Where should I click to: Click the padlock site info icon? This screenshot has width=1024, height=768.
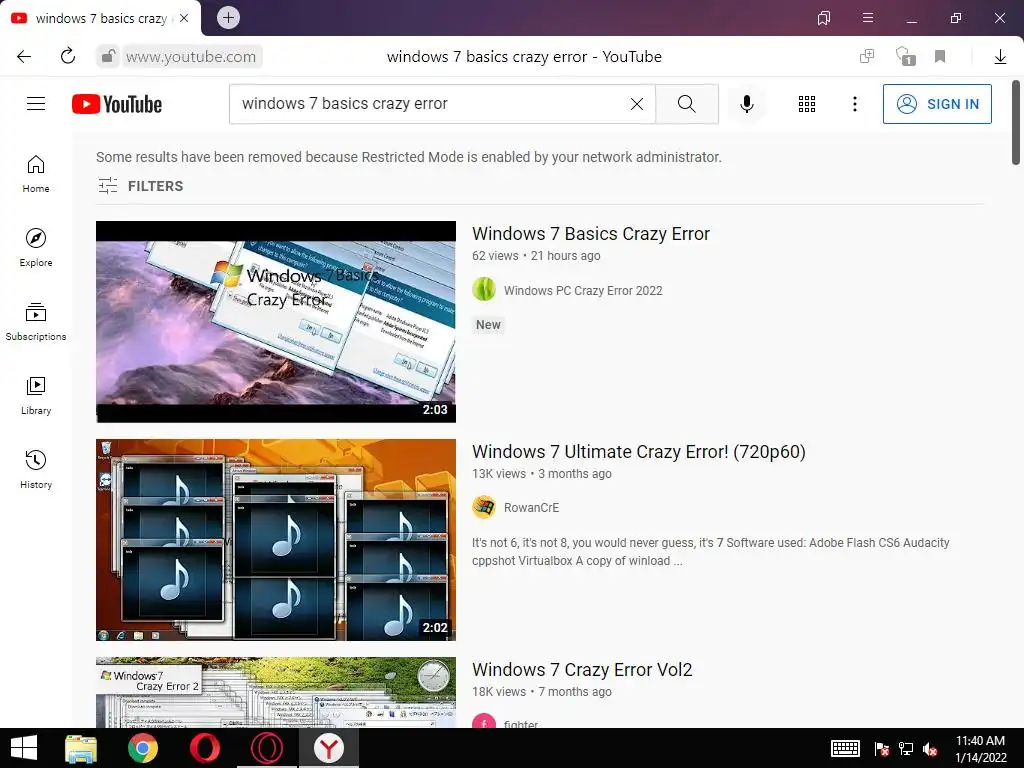click(108, 57)
